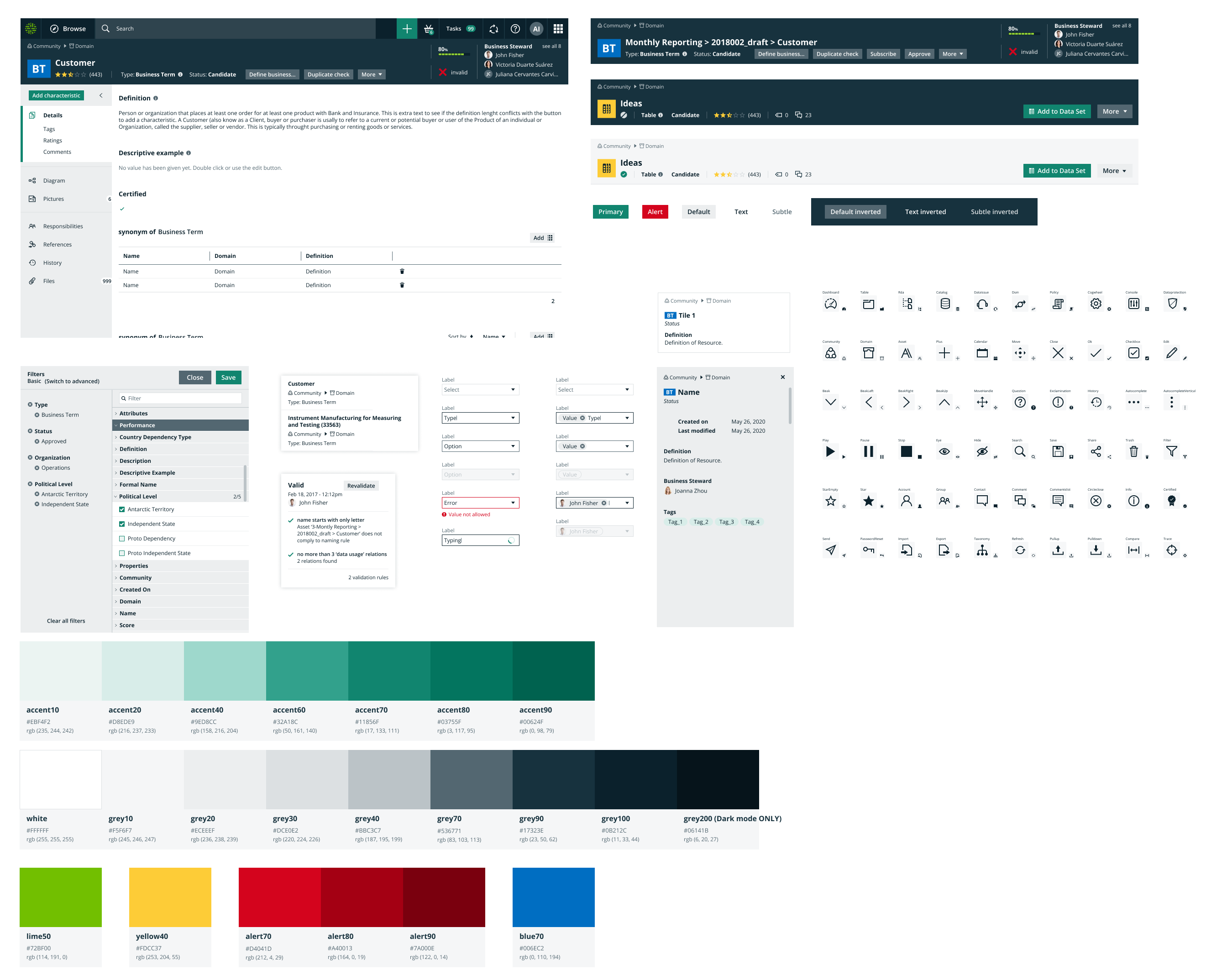Check the Proto Dependency checkbox
1227x980 pixels.
[x=122, y=538]
